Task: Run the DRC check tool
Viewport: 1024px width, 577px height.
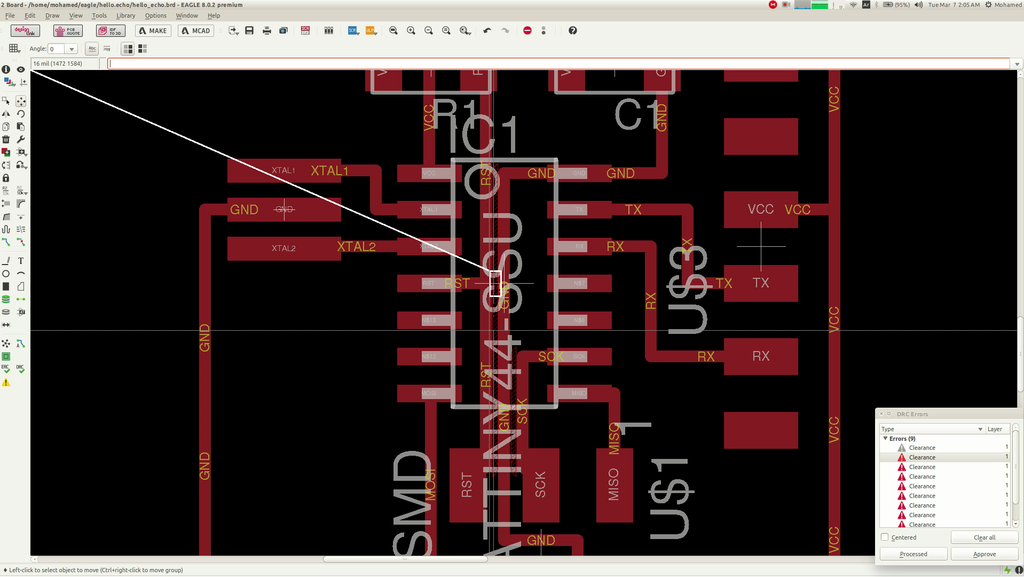Action: click(x=21, y=369)
